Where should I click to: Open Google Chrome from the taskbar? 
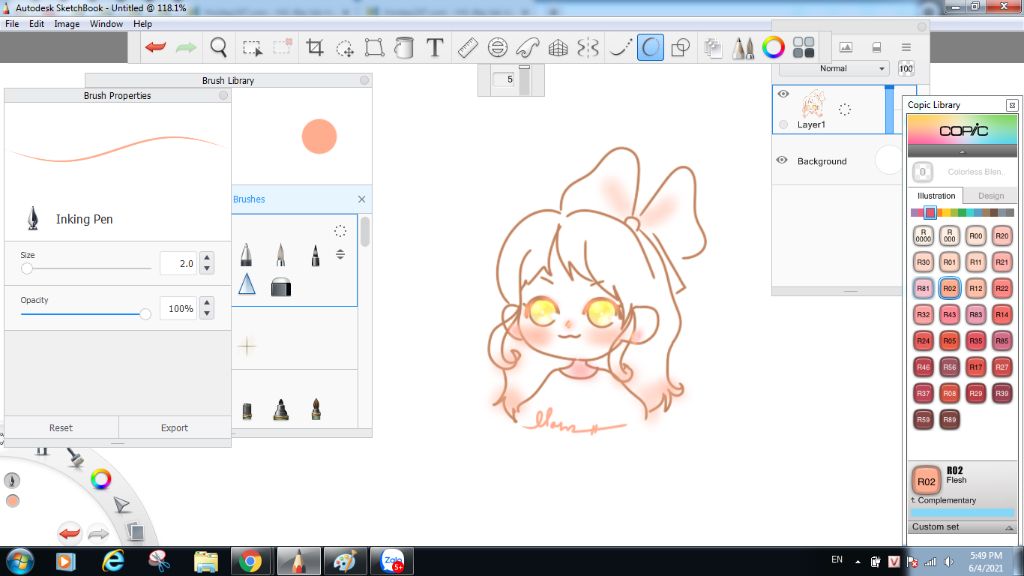point(250,562)
